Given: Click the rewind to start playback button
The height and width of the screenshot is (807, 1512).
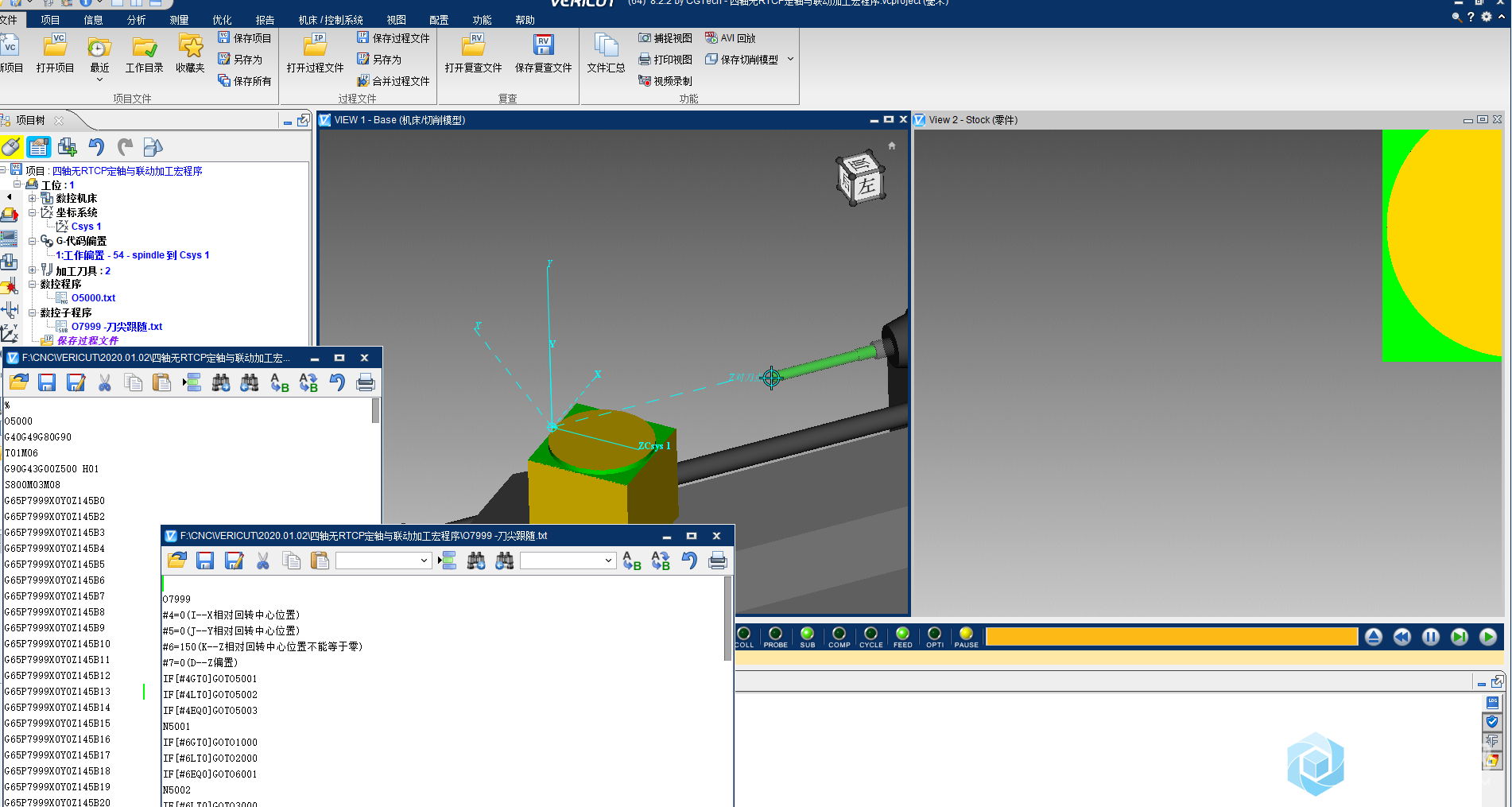Looking at the screenshot, I should [x=1402, y=637].
